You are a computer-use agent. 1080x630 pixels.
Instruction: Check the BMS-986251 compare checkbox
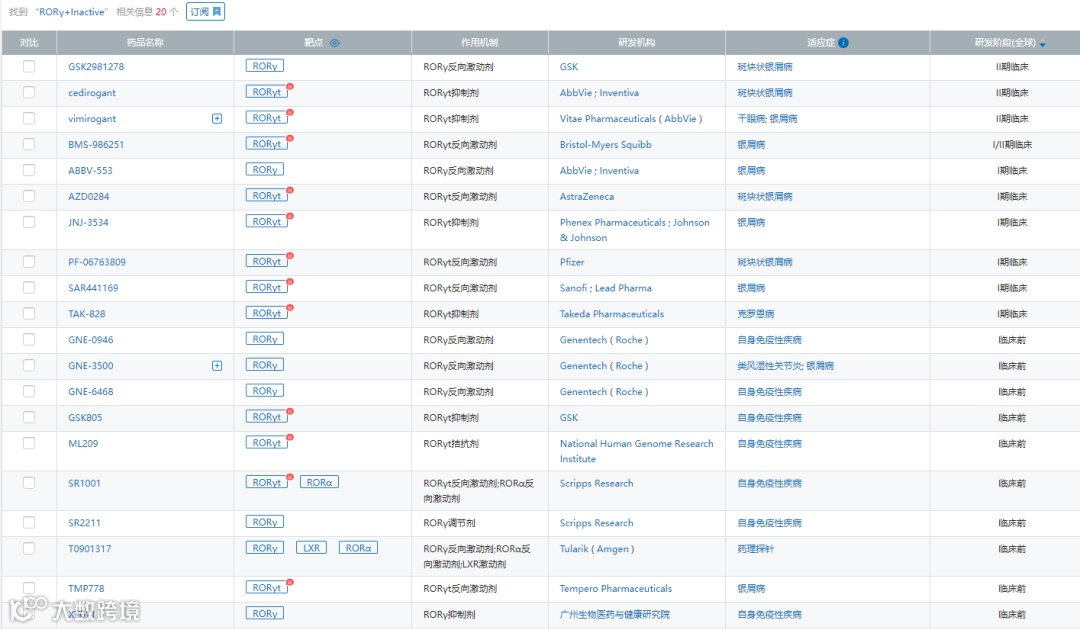click(x=29, y=144)
